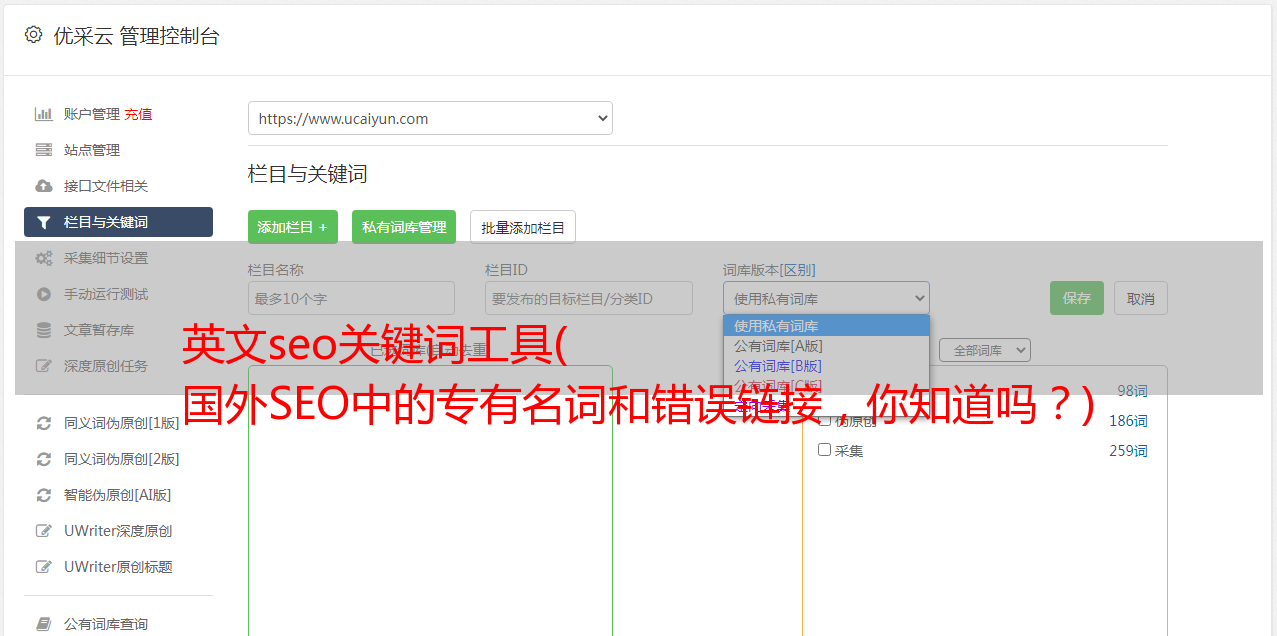The image size is (1277, 636).
Task: Click the 186词 count
Action: click(1128, 421)
